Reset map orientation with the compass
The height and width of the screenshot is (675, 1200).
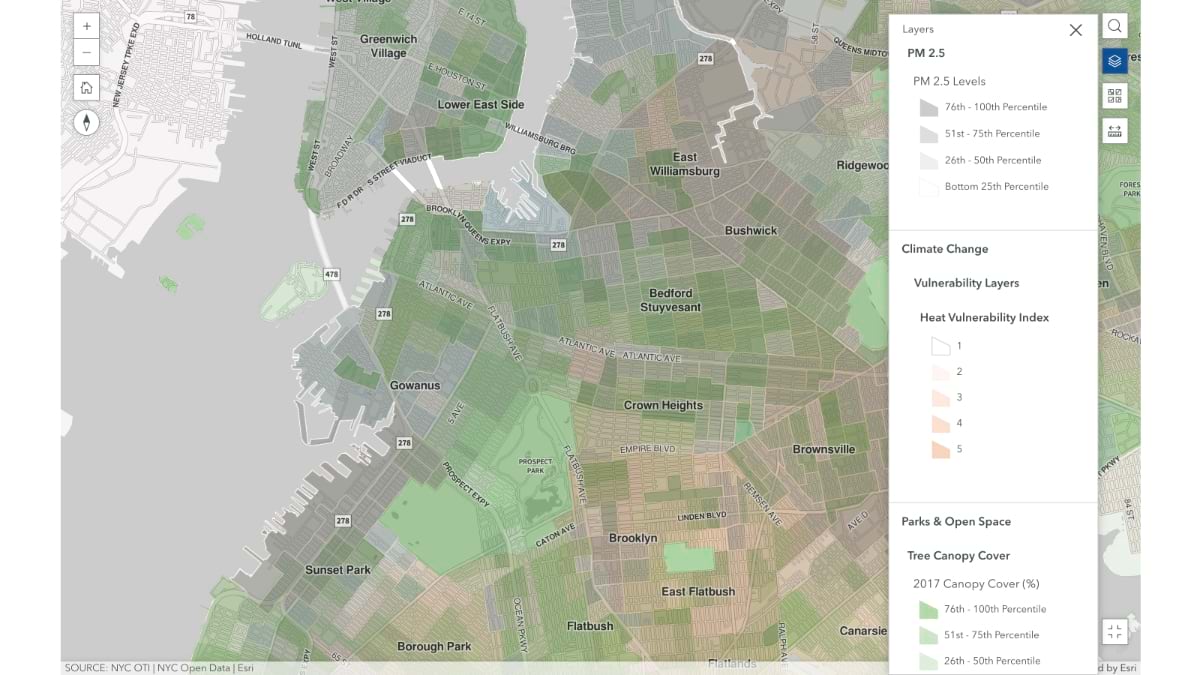point(87,122)
